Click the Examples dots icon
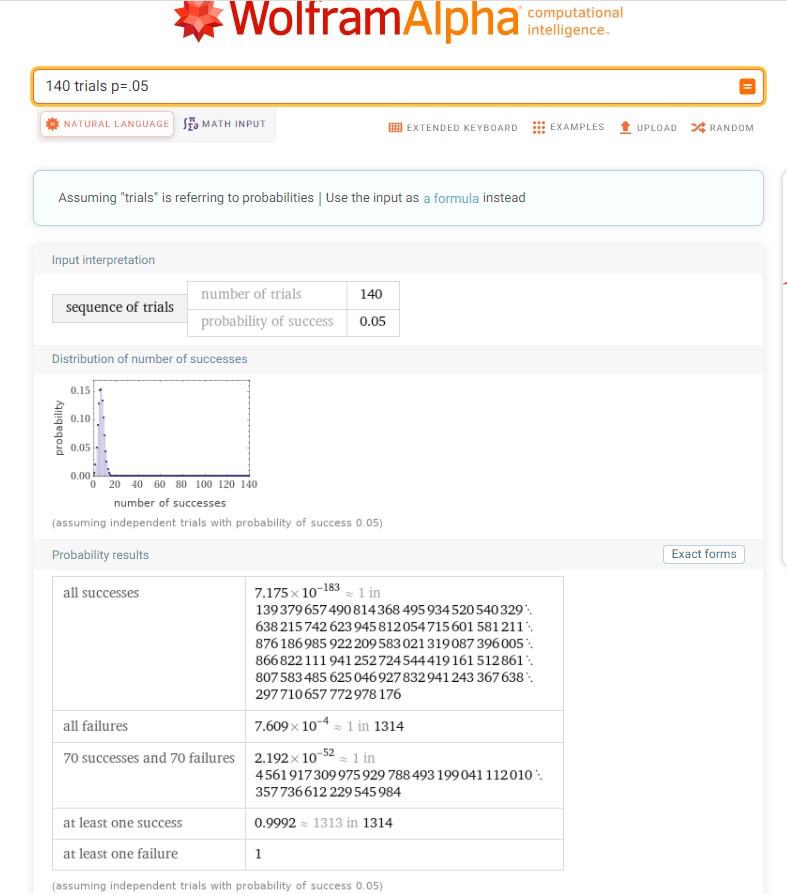The image size is (787, 894). click(538, 127)
